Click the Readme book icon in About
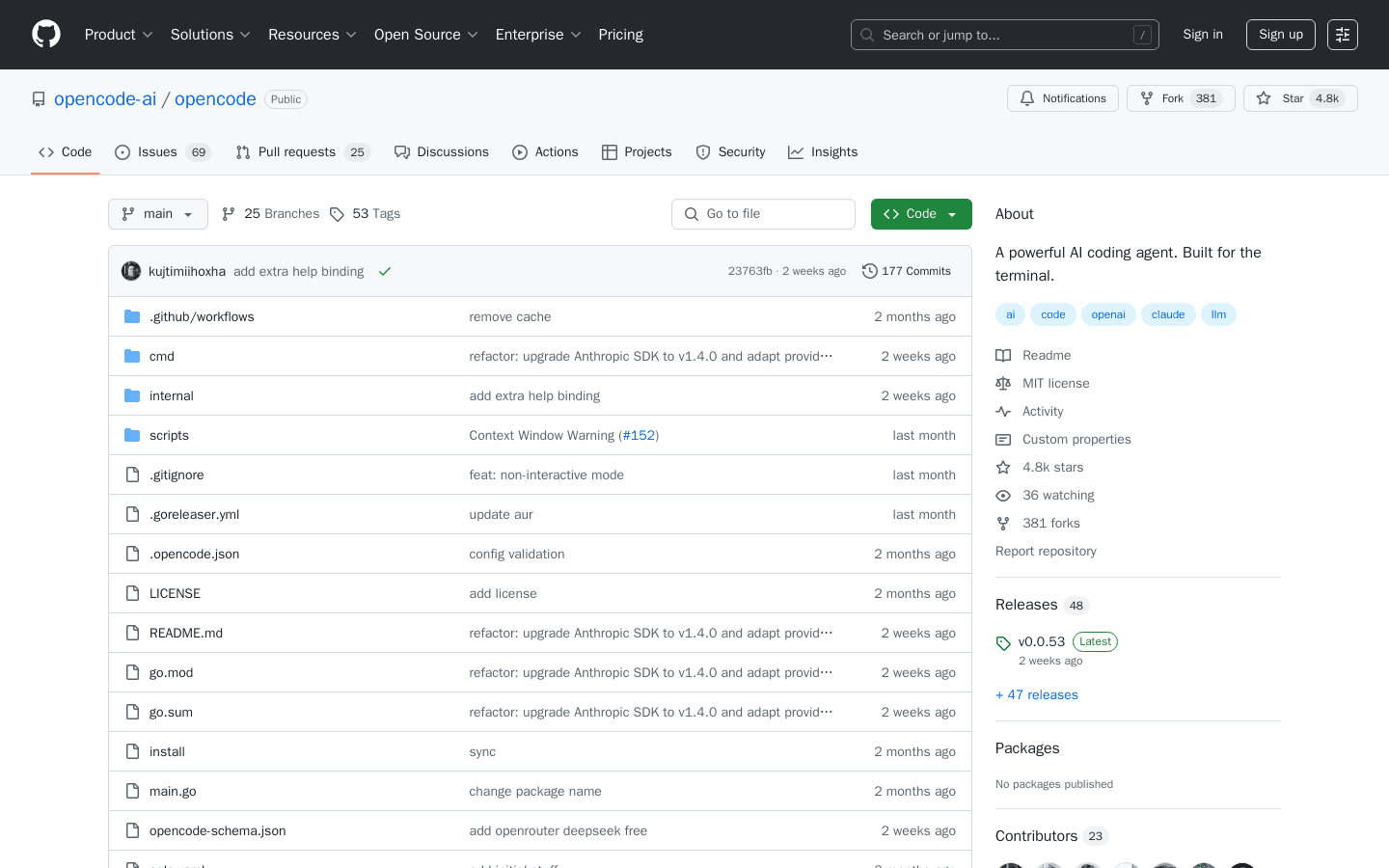The image size is (1389, 868). 1003,355
